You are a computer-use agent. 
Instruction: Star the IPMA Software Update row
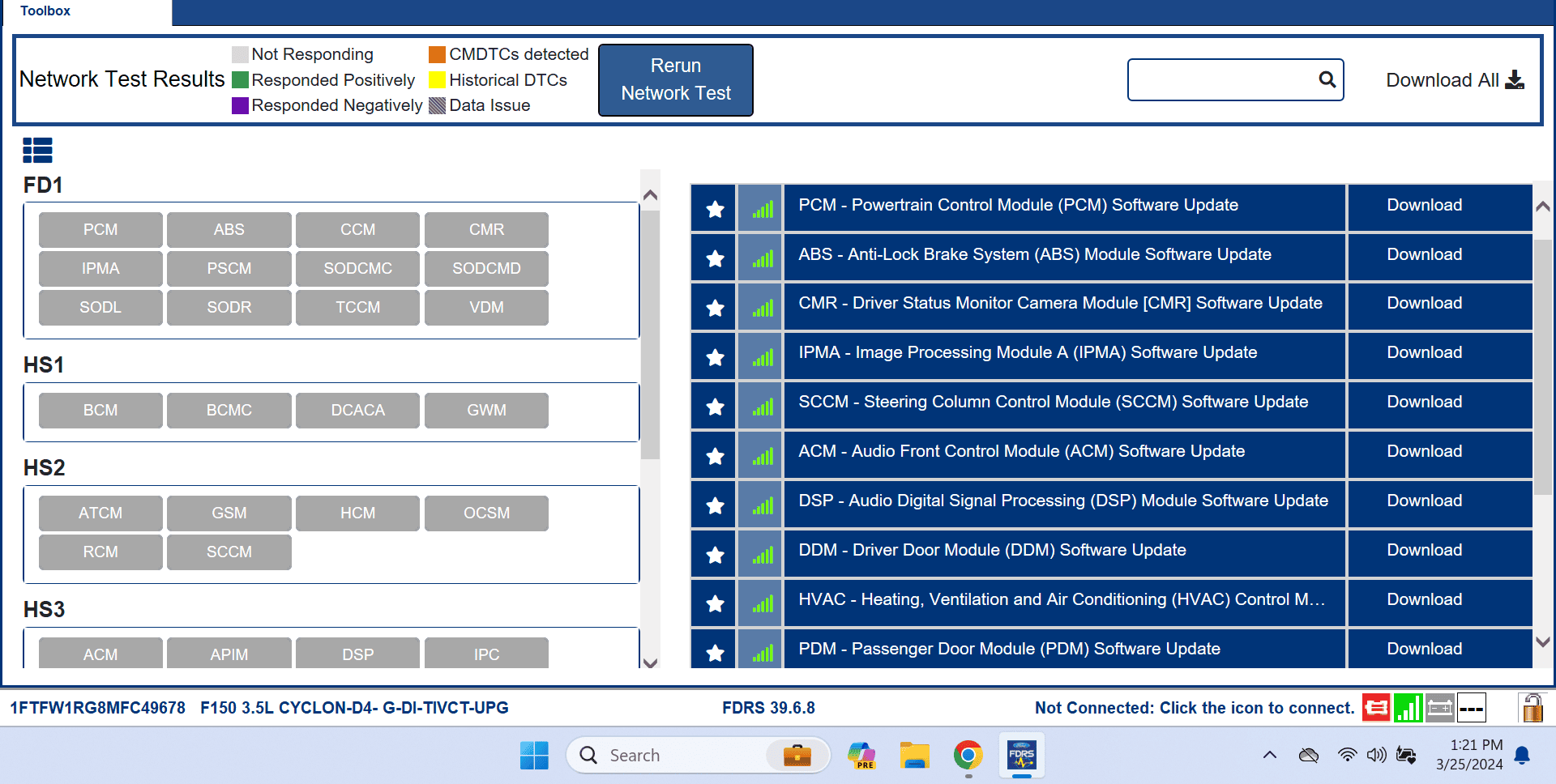[714, 357]
